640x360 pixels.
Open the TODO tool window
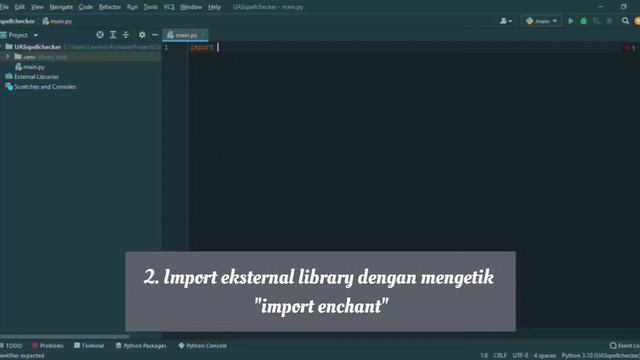click(x=11, y=346)
